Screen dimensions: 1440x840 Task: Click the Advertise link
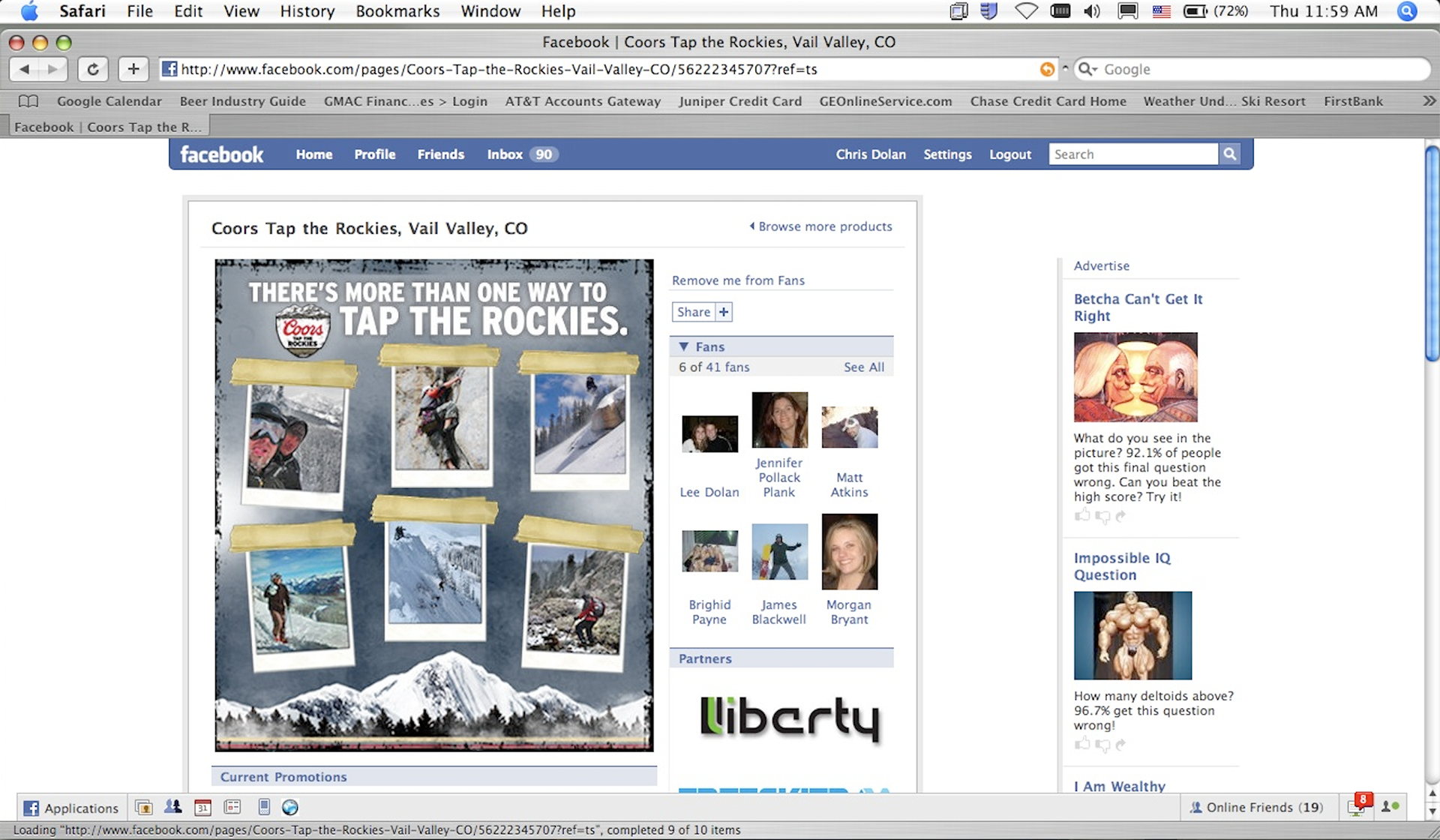(x=1101, y=265)
